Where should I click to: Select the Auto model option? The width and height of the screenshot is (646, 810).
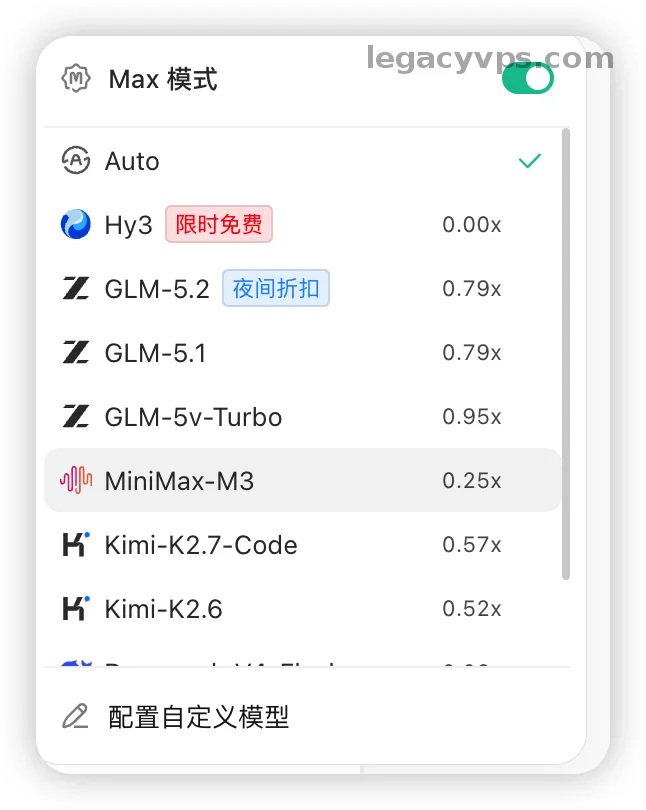click(303, 161)
